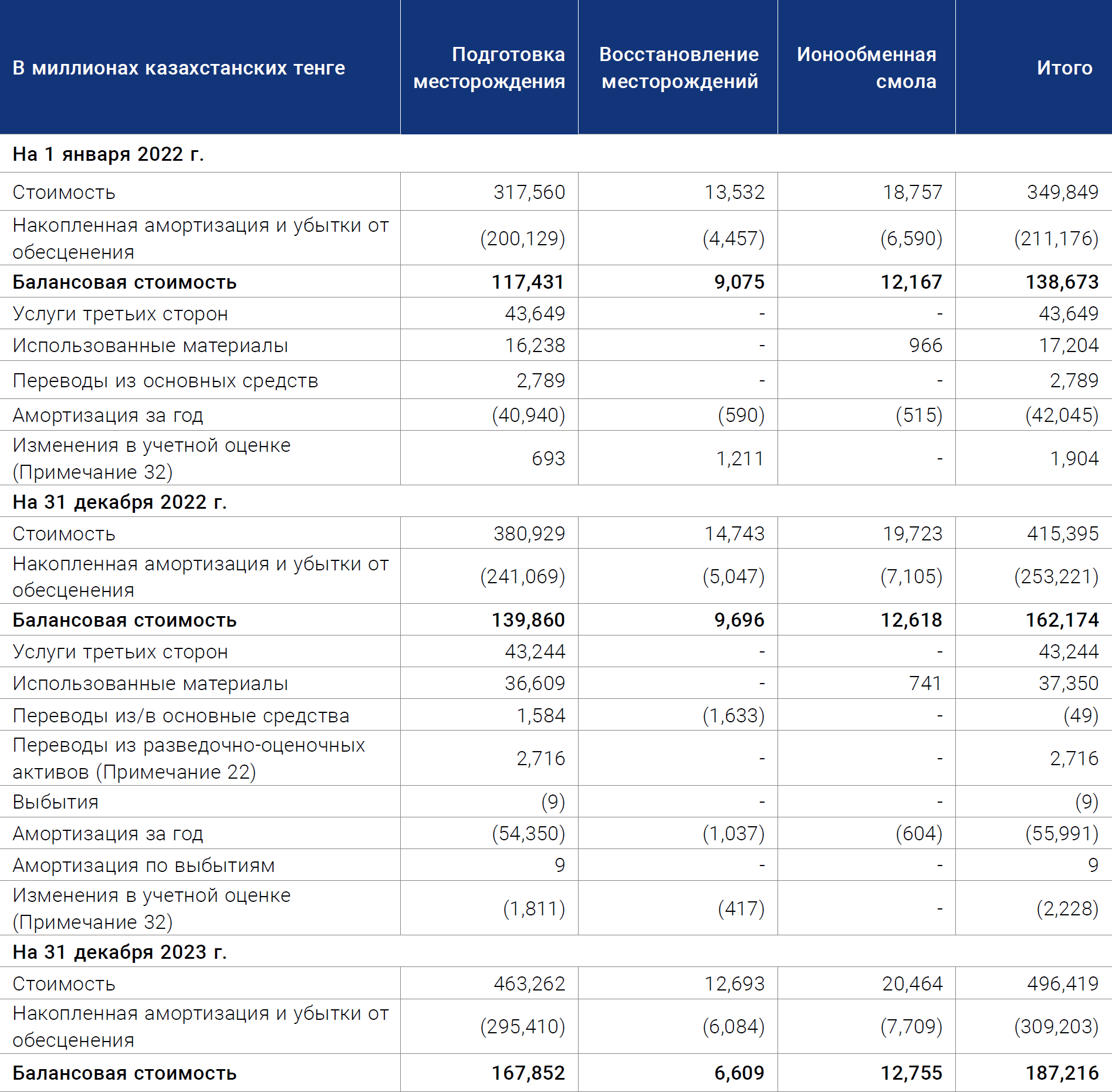The image size is (1112, 1092).
Task: Click the total 349,849
Action: 1063,192
